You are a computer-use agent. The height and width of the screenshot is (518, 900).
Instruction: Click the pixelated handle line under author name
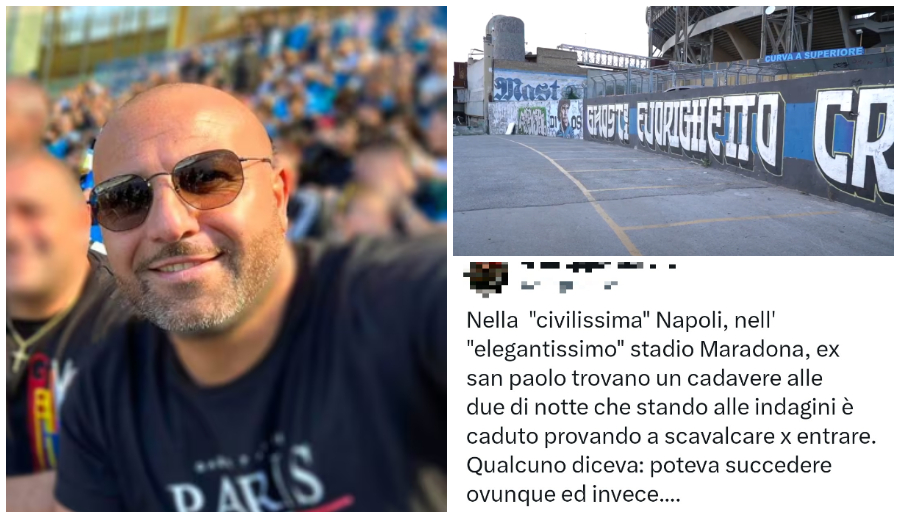(568, 285)
